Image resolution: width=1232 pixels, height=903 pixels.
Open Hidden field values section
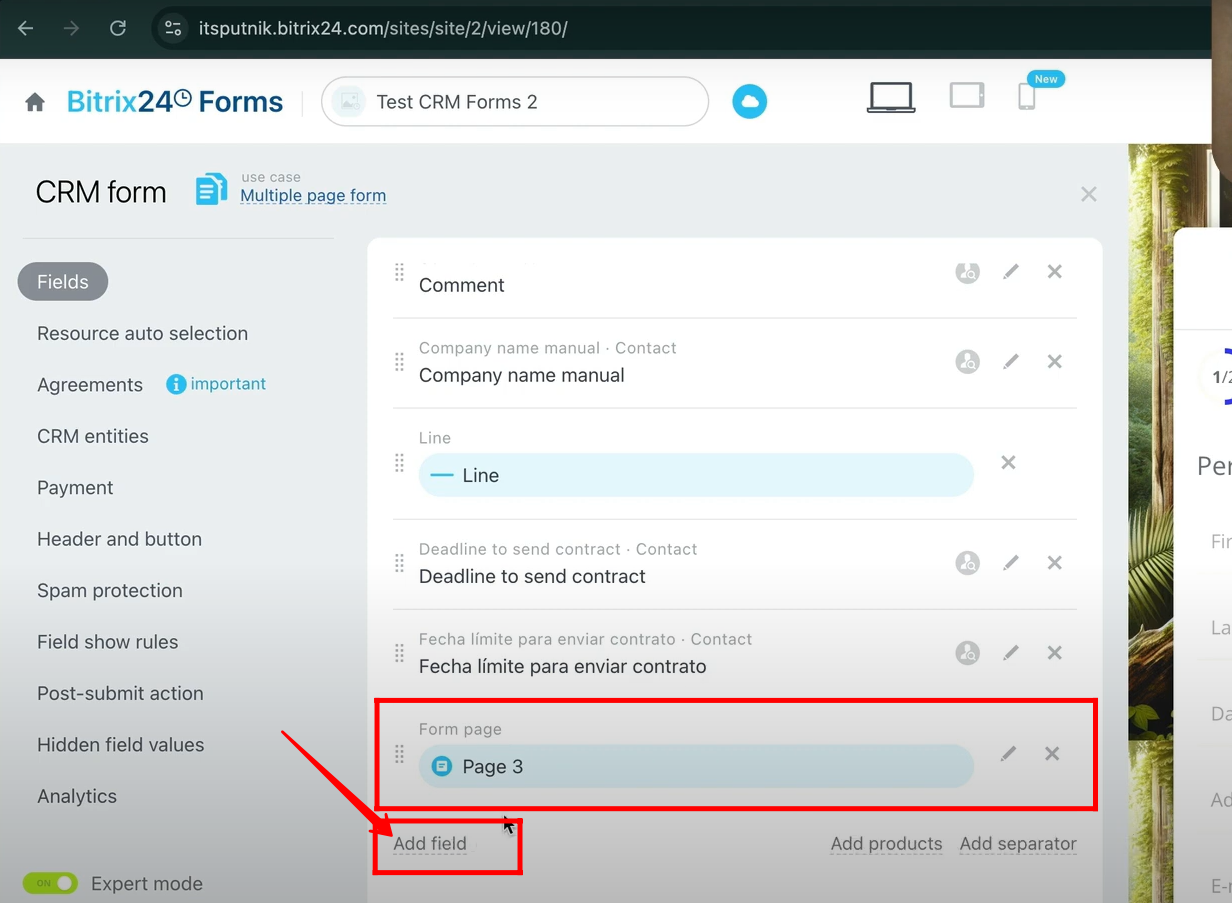coord(120,745)
